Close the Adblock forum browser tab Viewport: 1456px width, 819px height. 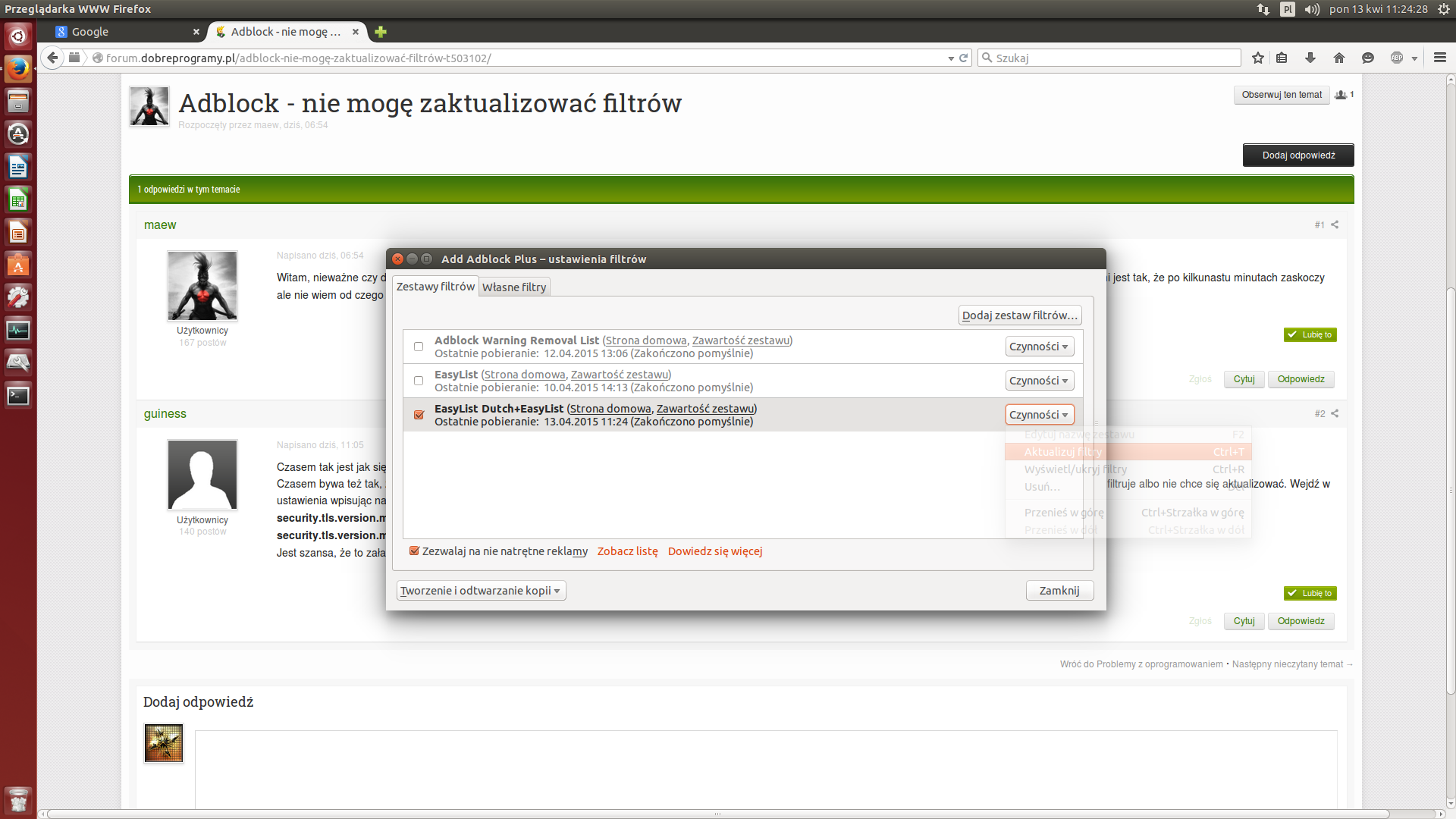pyautogui.click(x=355, y=32)
